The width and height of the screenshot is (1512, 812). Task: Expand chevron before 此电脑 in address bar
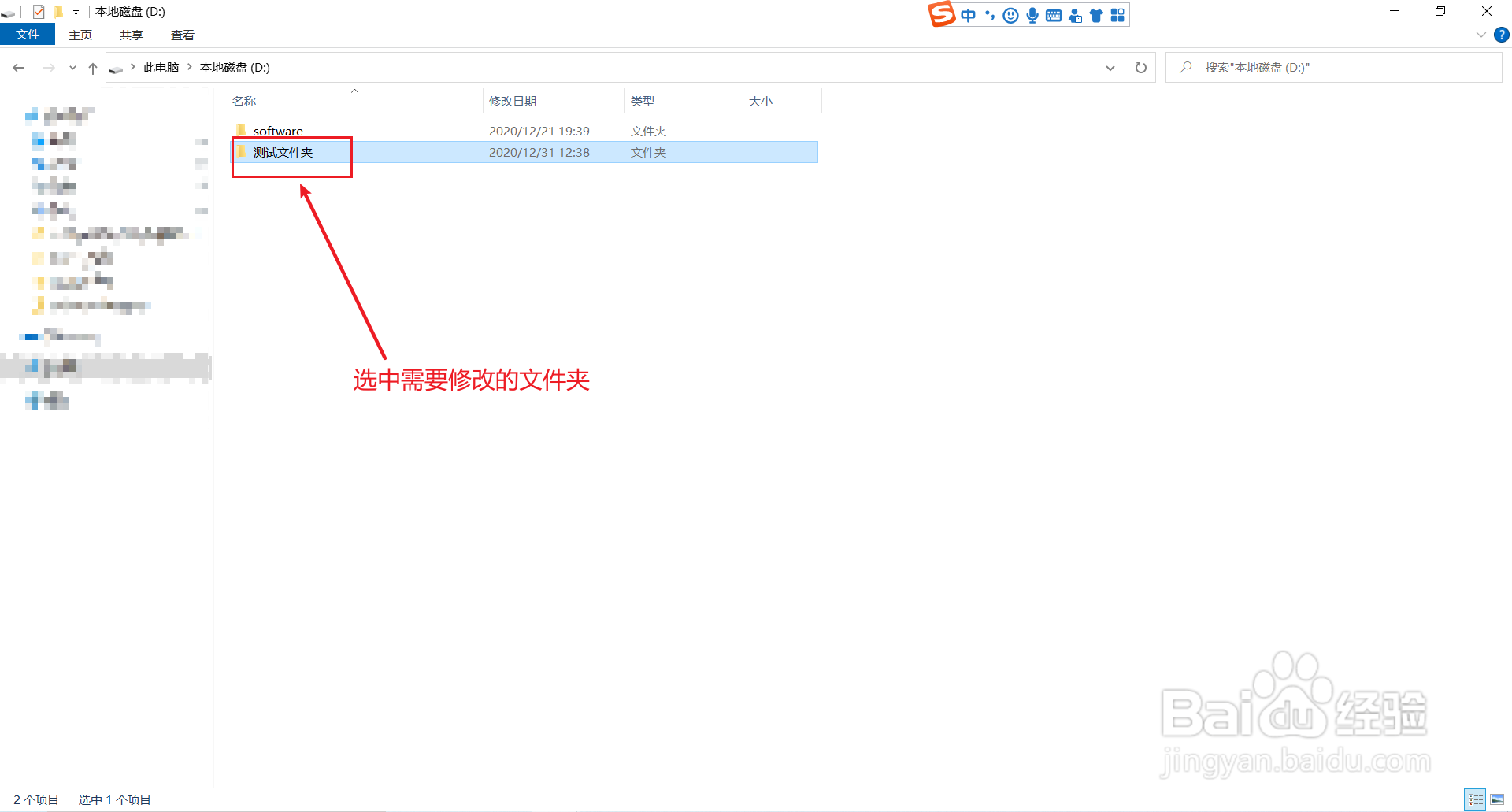[132, 67]
